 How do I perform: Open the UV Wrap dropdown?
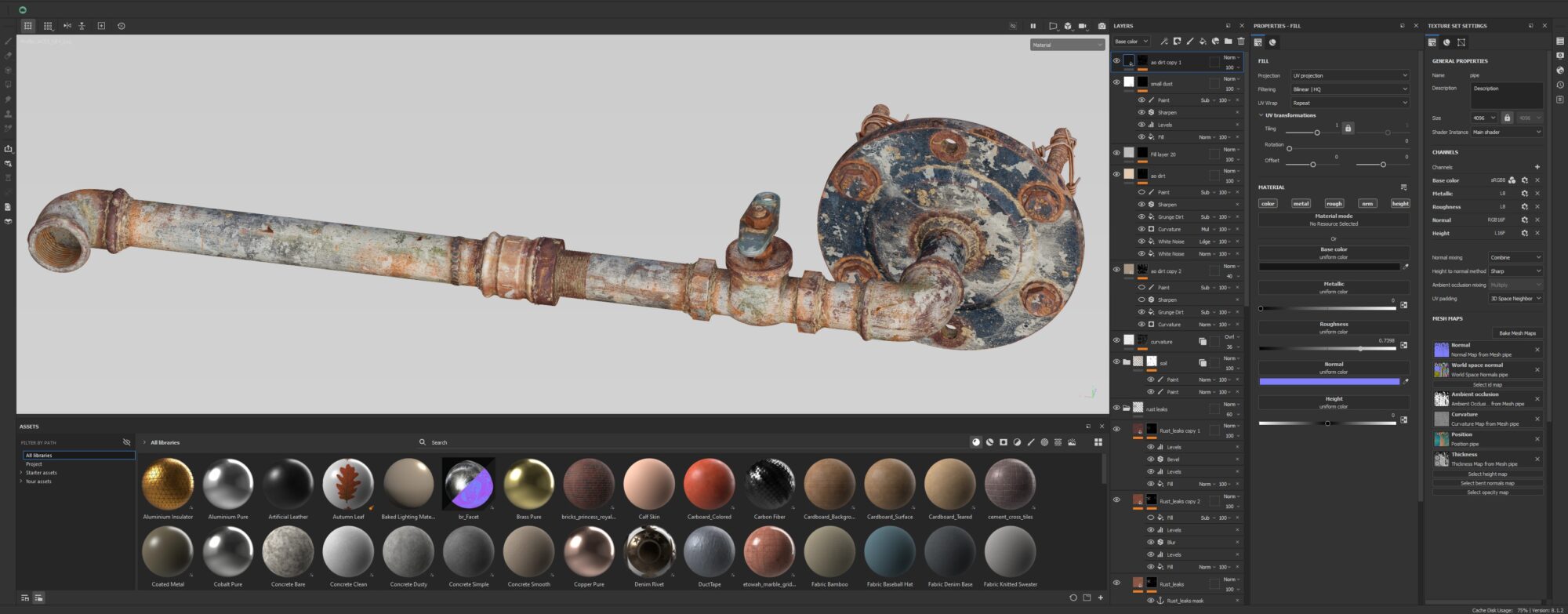(1349, 103)
